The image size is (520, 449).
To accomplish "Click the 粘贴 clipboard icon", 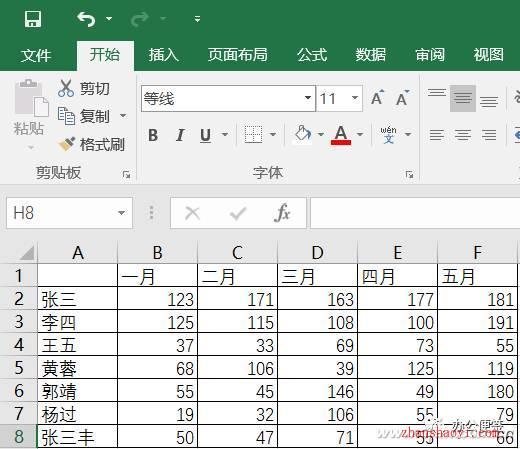I will (x=31, y=97).
